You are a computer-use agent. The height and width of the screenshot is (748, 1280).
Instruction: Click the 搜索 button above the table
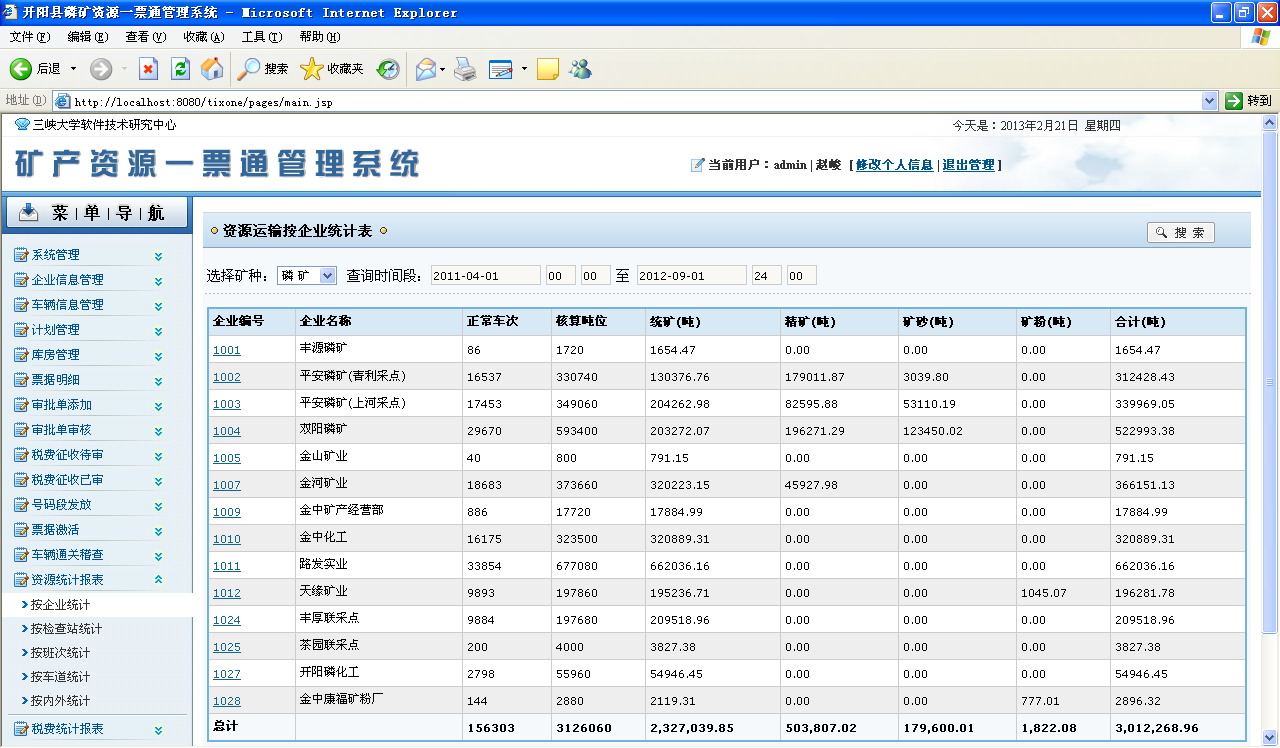(x=1180, y=233)
